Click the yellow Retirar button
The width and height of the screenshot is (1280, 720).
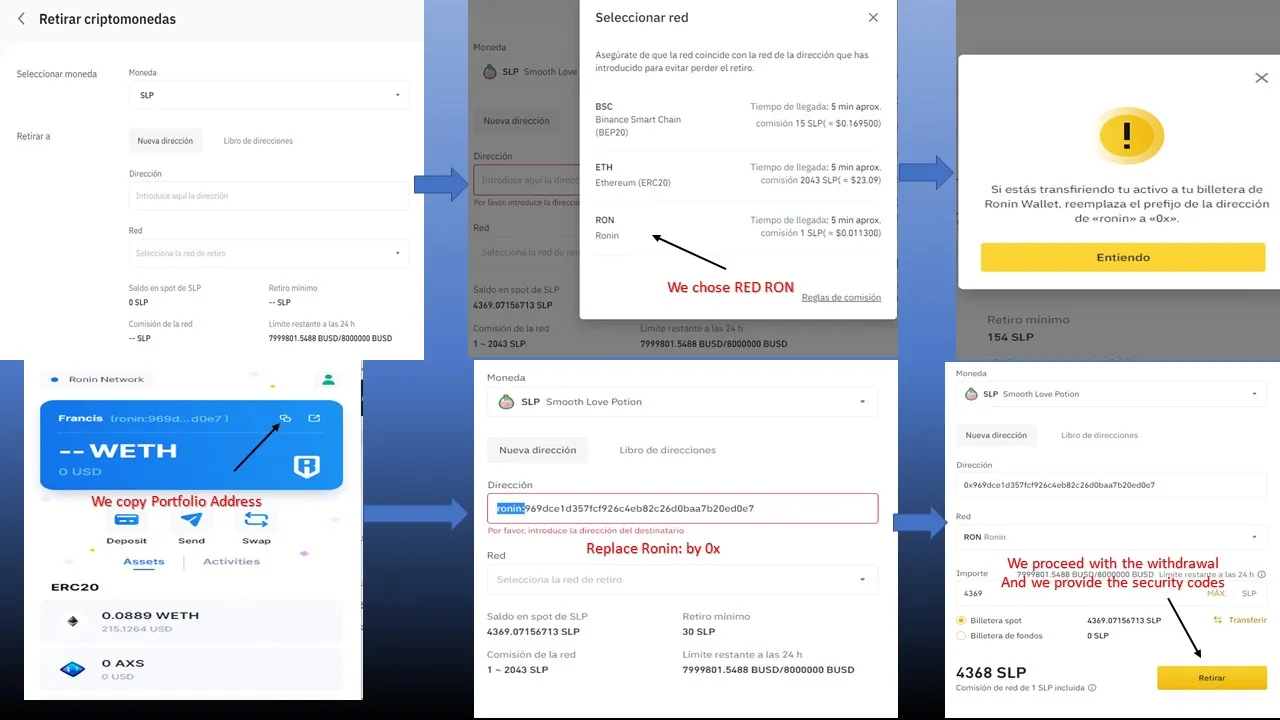pyautogui.click(x=1212, y=678)
